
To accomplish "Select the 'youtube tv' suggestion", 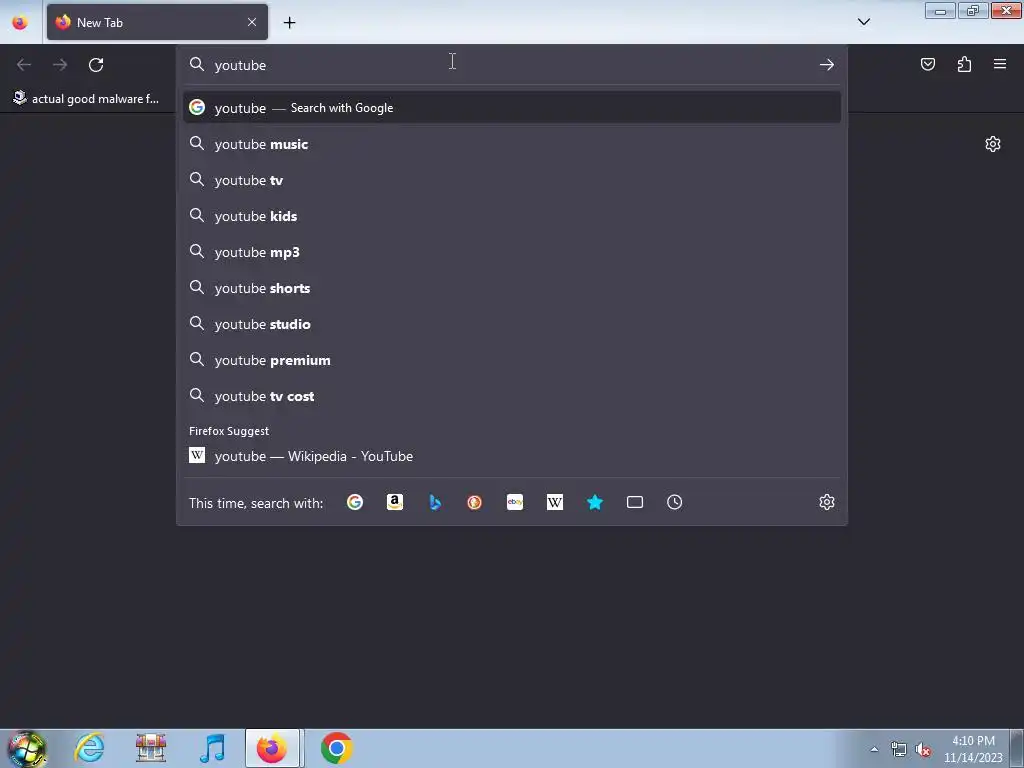I will point(512,180).
